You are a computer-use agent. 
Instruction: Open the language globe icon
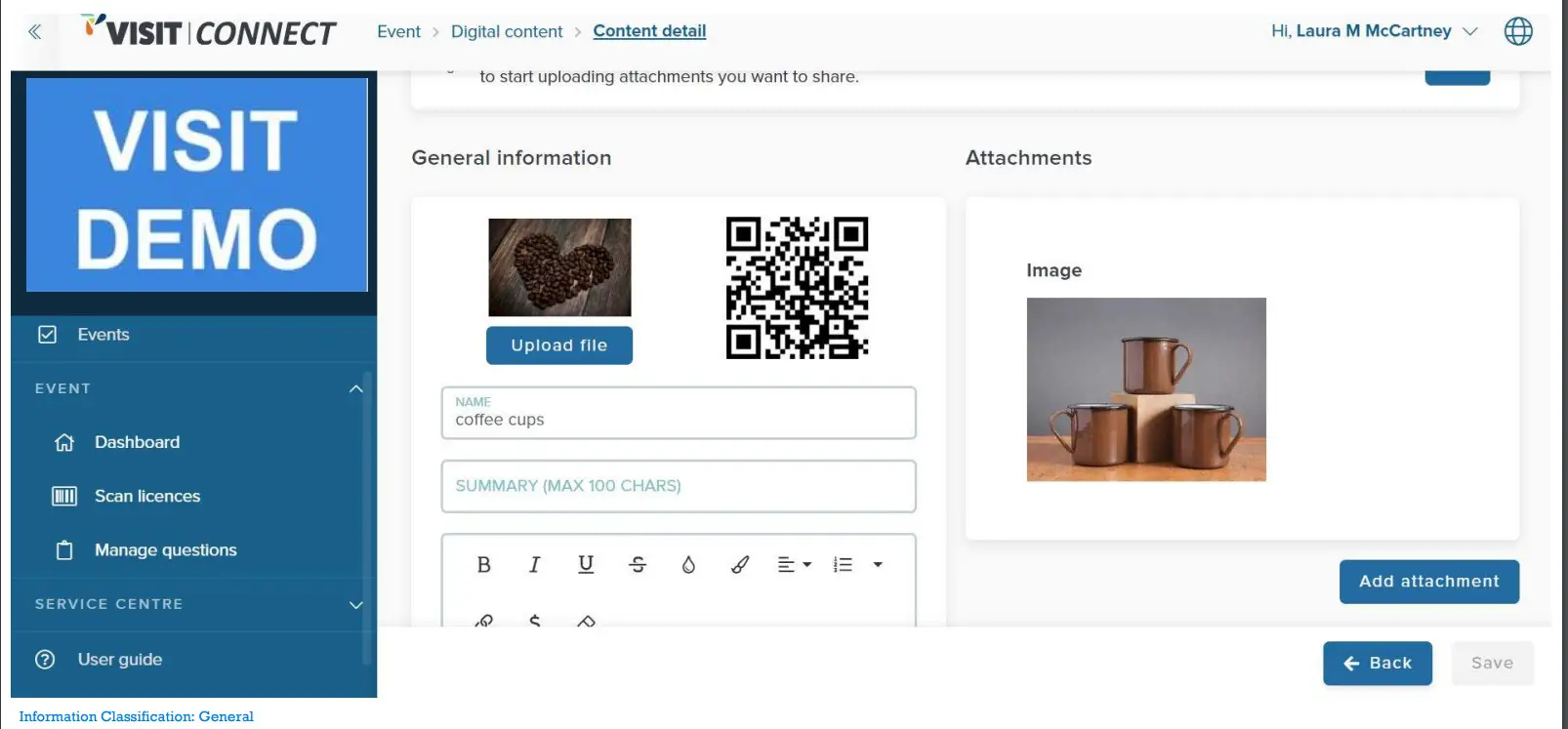pos(1517,31)
